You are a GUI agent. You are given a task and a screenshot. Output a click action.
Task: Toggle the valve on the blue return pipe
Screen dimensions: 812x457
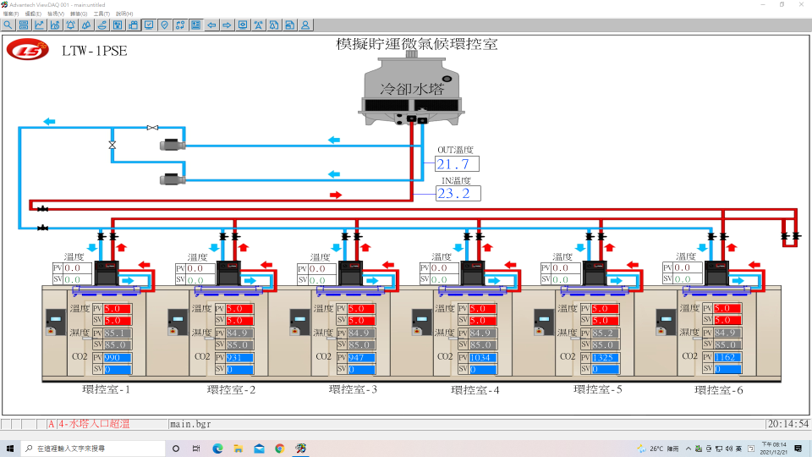(112, 146)
